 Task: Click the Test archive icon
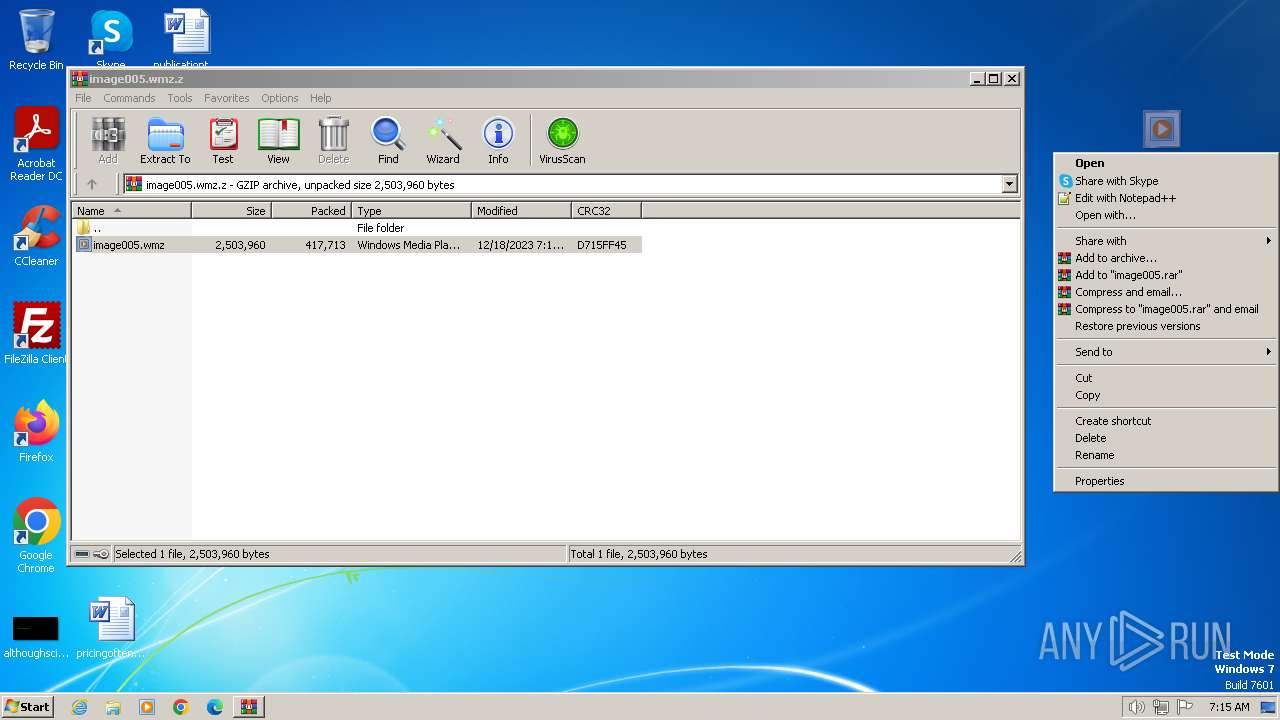[x=223, y=141]
